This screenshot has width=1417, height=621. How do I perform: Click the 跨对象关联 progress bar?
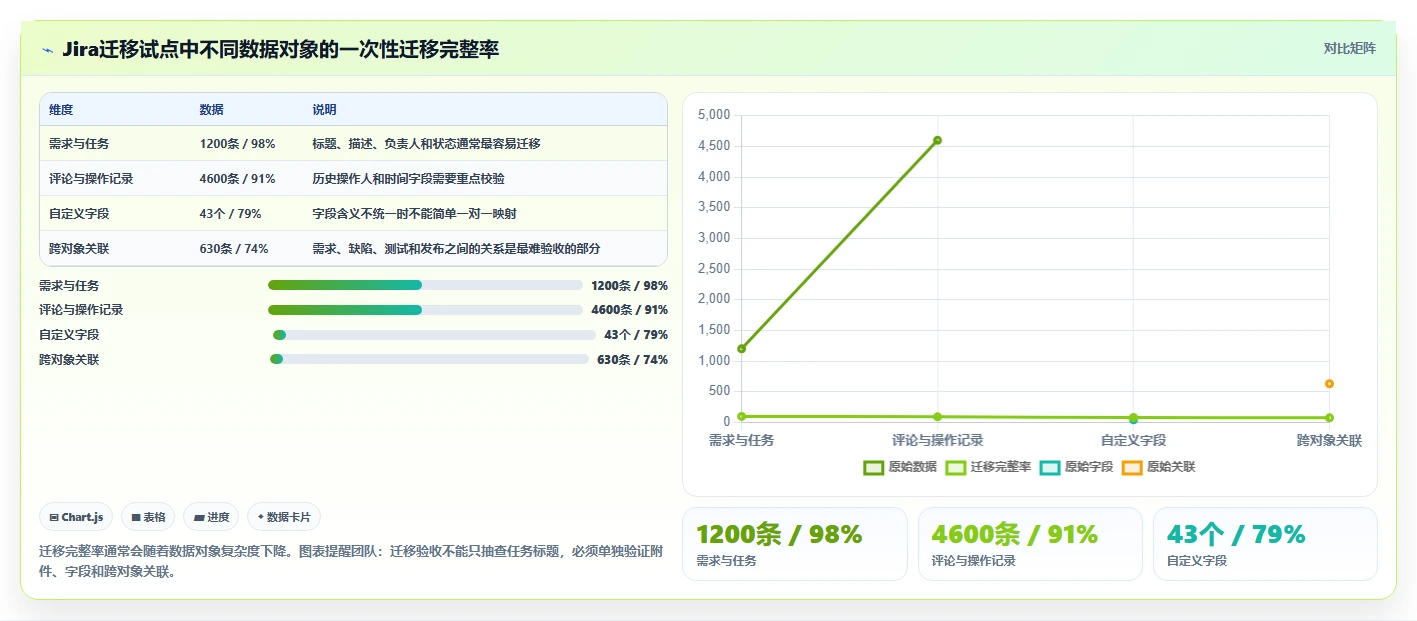point(429,359)
